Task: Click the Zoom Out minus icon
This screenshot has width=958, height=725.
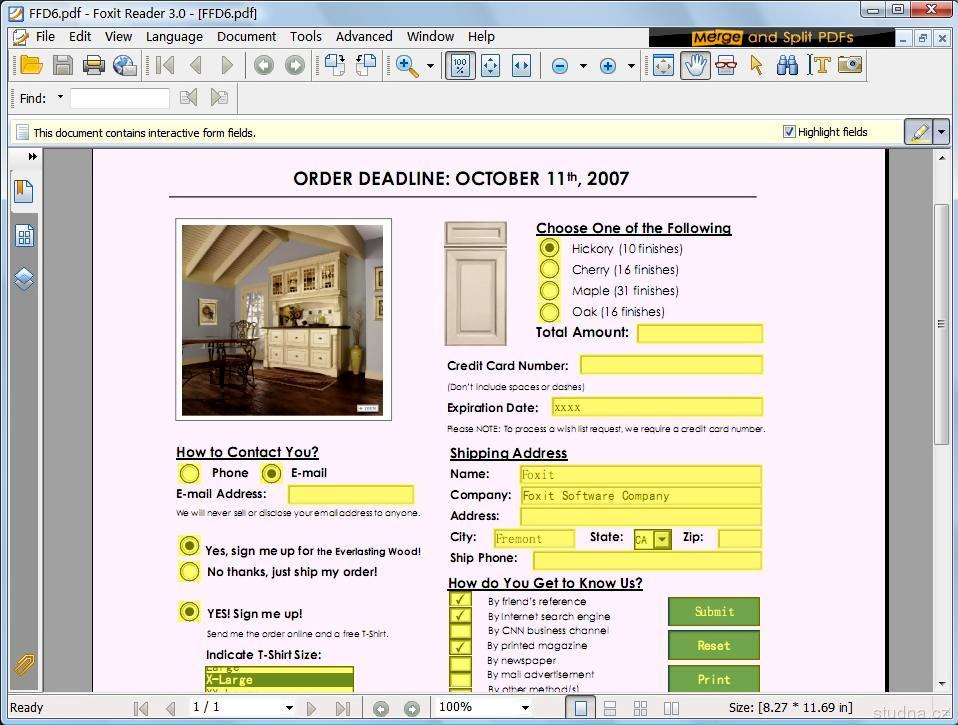Action: [x=560, y=65]
